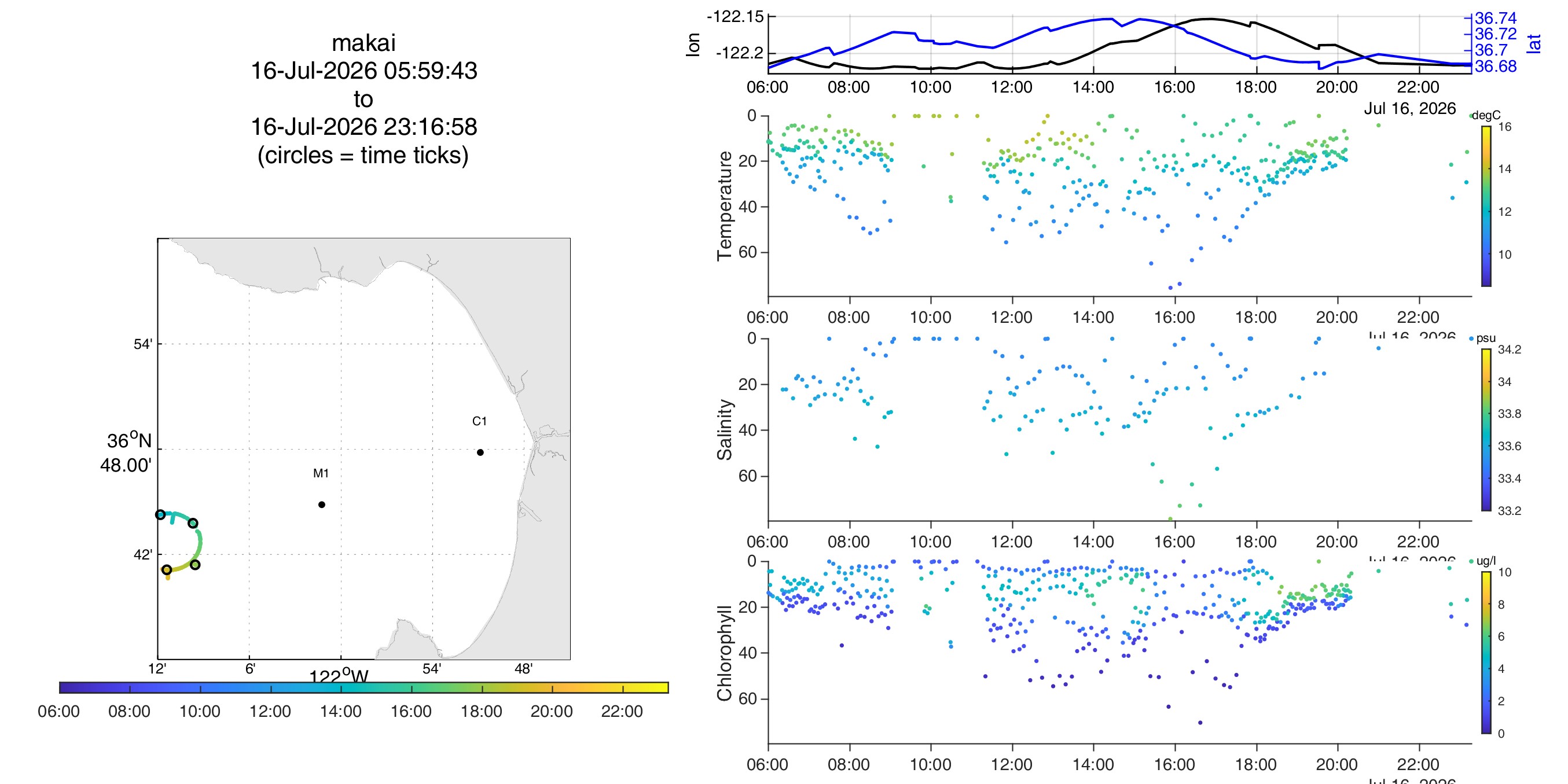Click the 36.74 latitude tick label

(x=1496, y=18)
